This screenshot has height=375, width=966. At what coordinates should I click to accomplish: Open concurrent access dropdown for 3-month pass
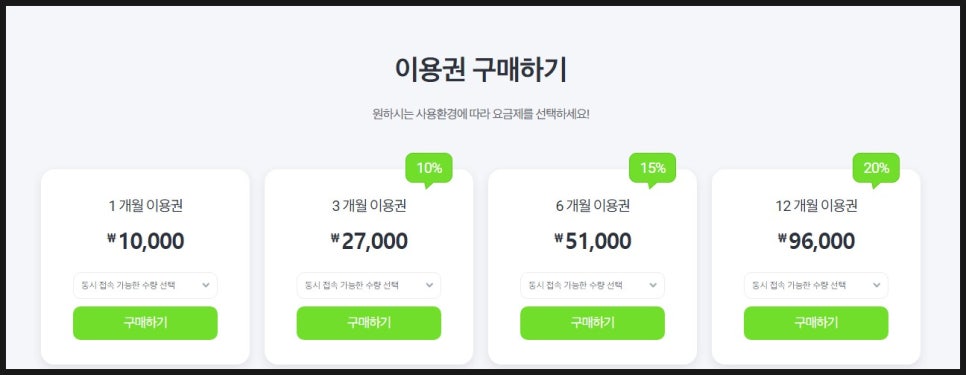tap(369, 286)
